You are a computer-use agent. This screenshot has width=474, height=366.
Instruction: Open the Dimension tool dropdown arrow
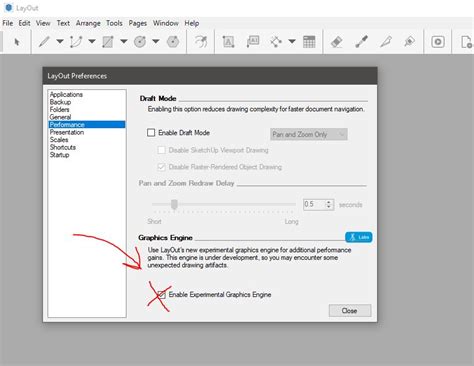(x=292, y=42)
